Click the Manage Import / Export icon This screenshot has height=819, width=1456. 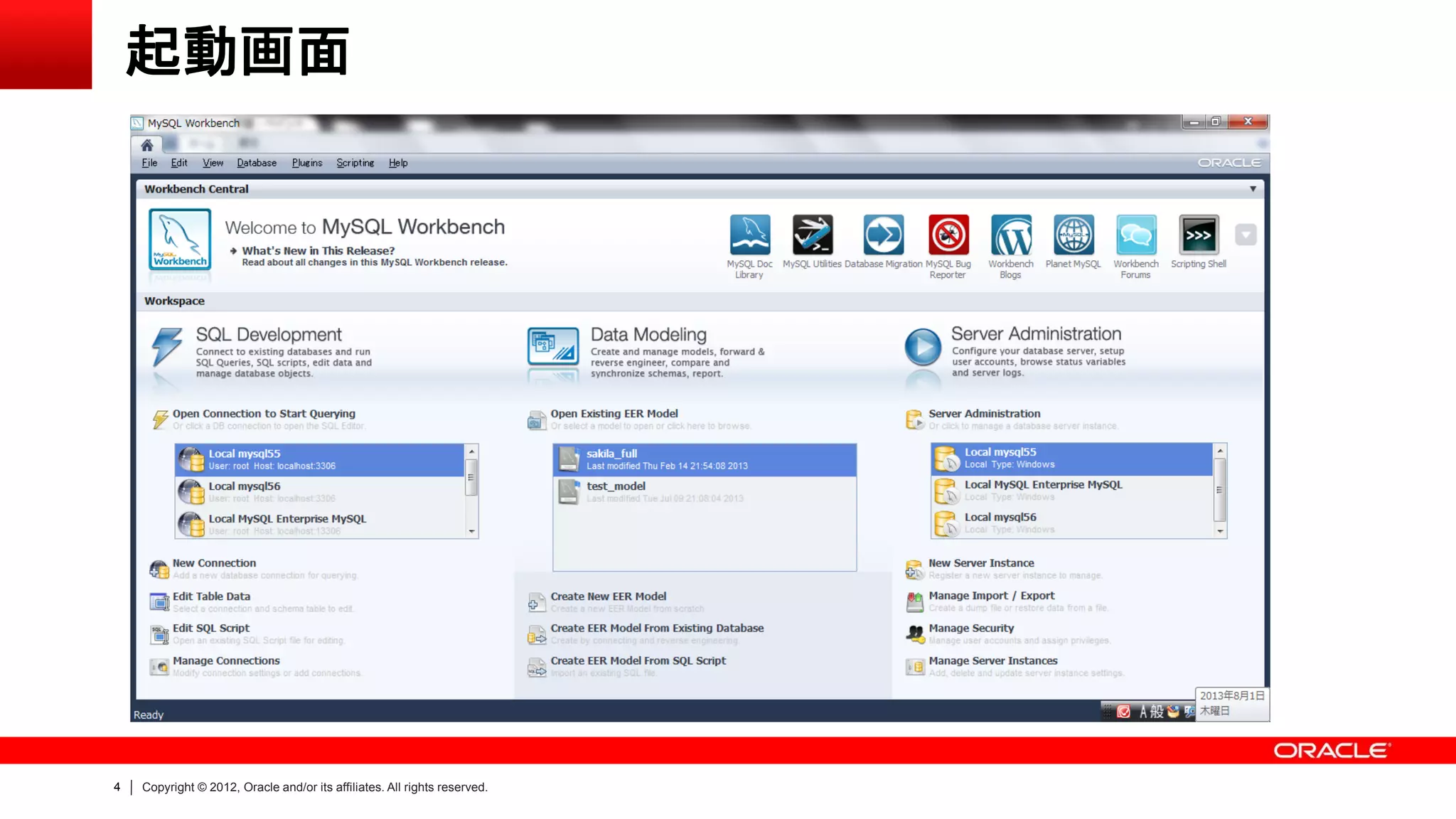coord(914,602)
